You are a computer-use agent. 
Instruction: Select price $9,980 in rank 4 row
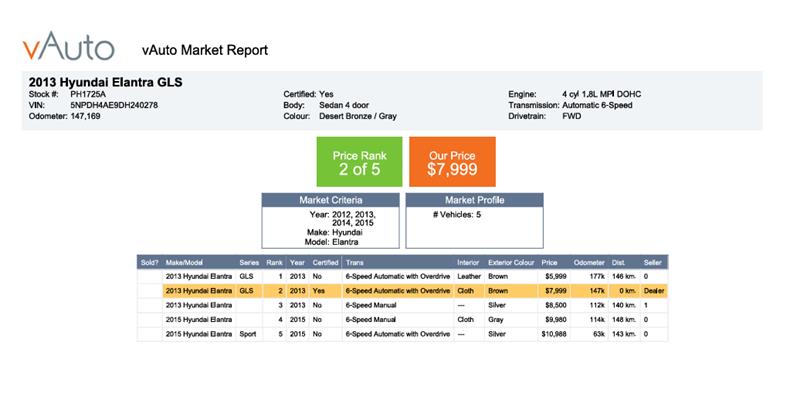click(x=556, y=320)
